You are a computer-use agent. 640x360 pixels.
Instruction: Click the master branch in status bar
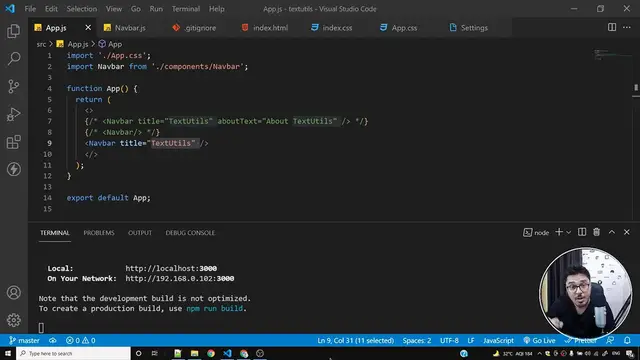point(24,340)
